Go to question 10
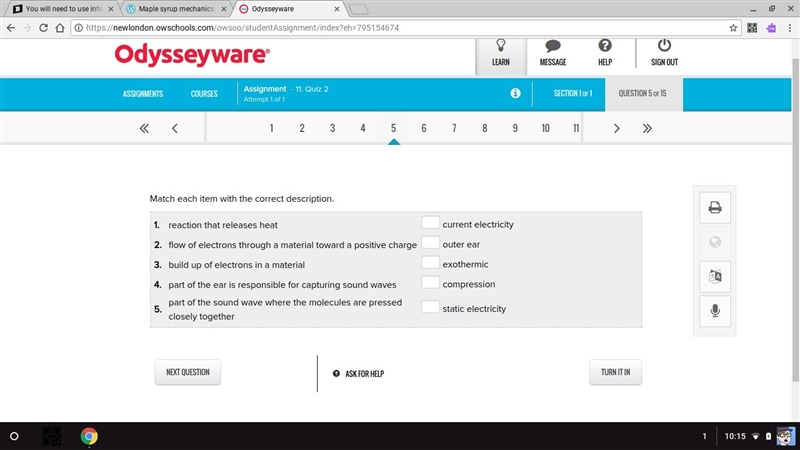 [545, 128]
